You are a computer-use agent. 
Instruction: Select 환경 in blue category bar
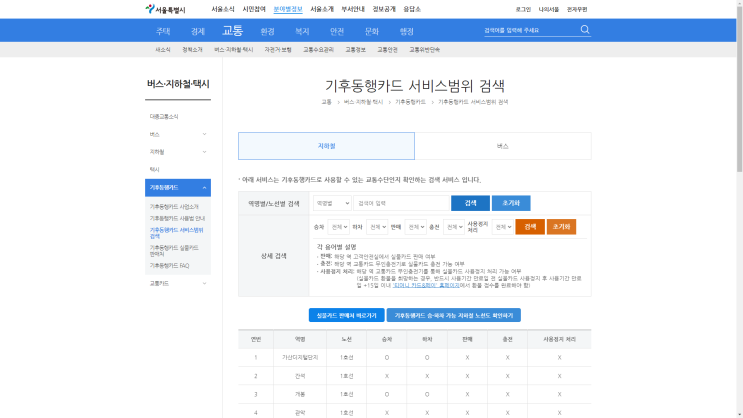pos(267,31)
